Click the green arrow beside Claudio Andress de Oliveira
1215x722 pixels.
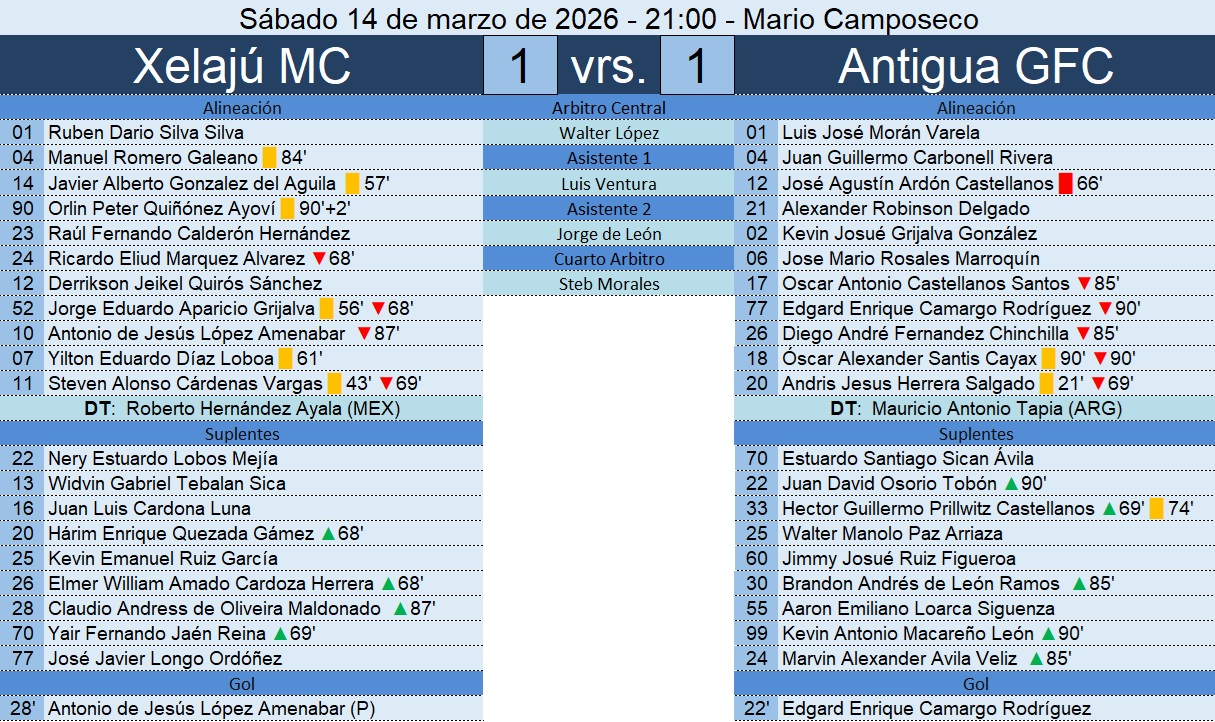pyautogui.click(x=400, y=609)
